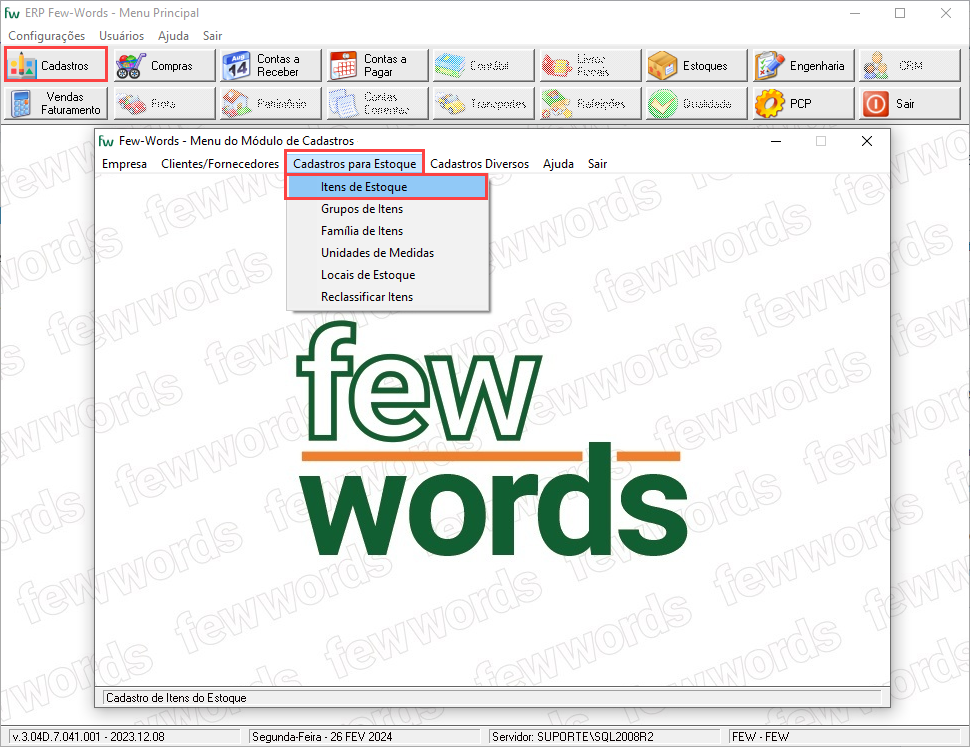
Task: Open Contas a Receber module
Action: (270, 66)
